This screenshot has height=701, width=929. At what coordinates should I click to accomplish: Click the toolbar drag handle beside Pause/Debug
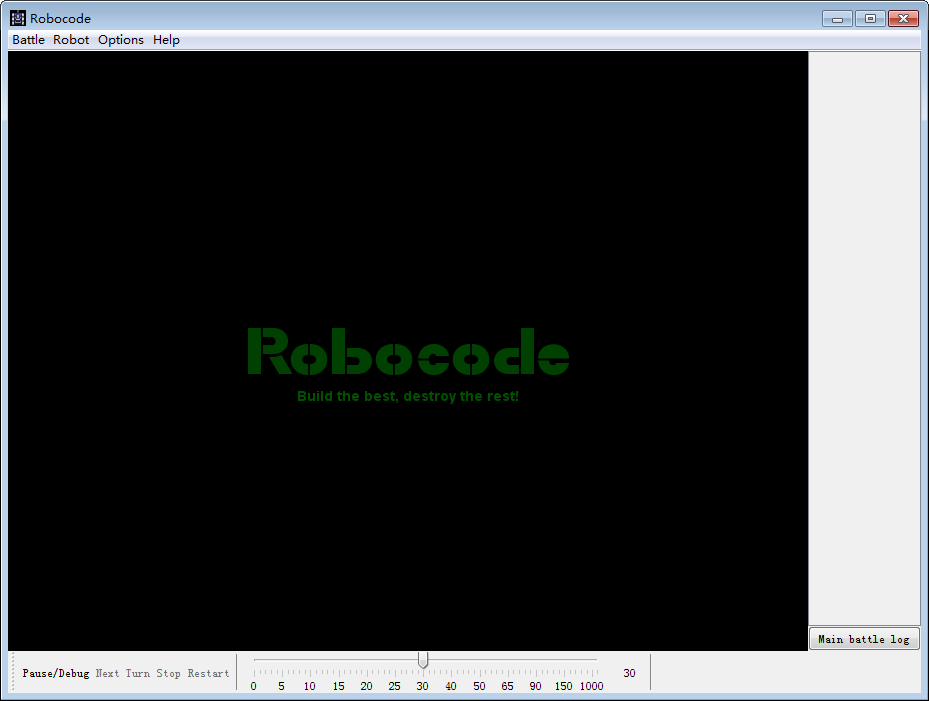click(x=12, y=673)
